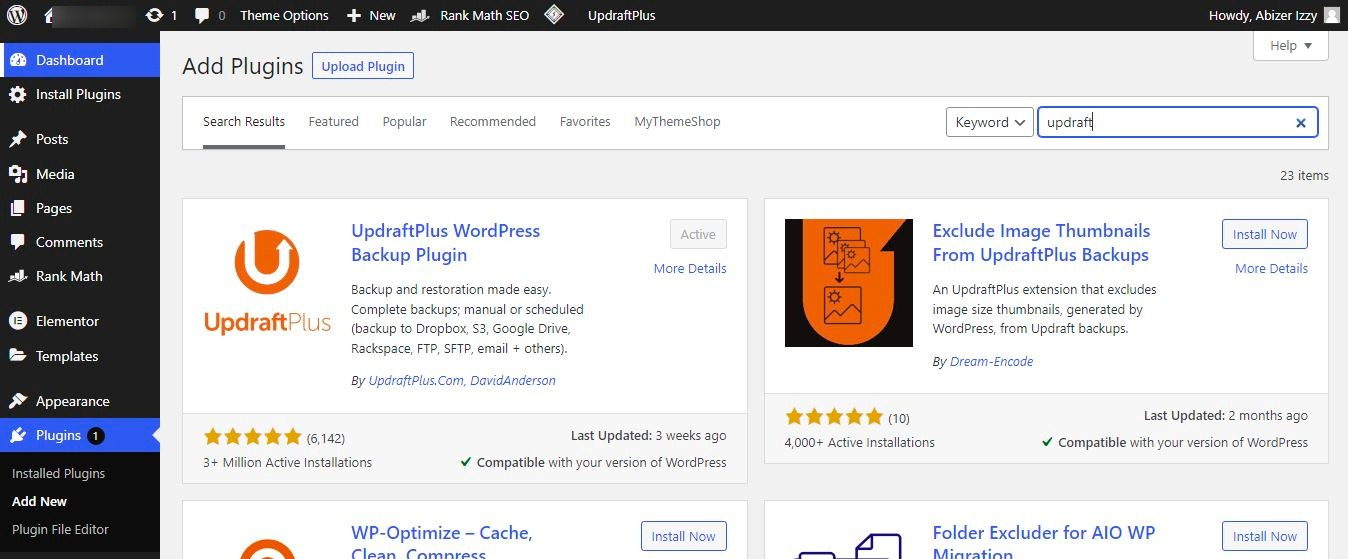
Task: Click the Rank Math chart sidebar icon
Action: 18,276
